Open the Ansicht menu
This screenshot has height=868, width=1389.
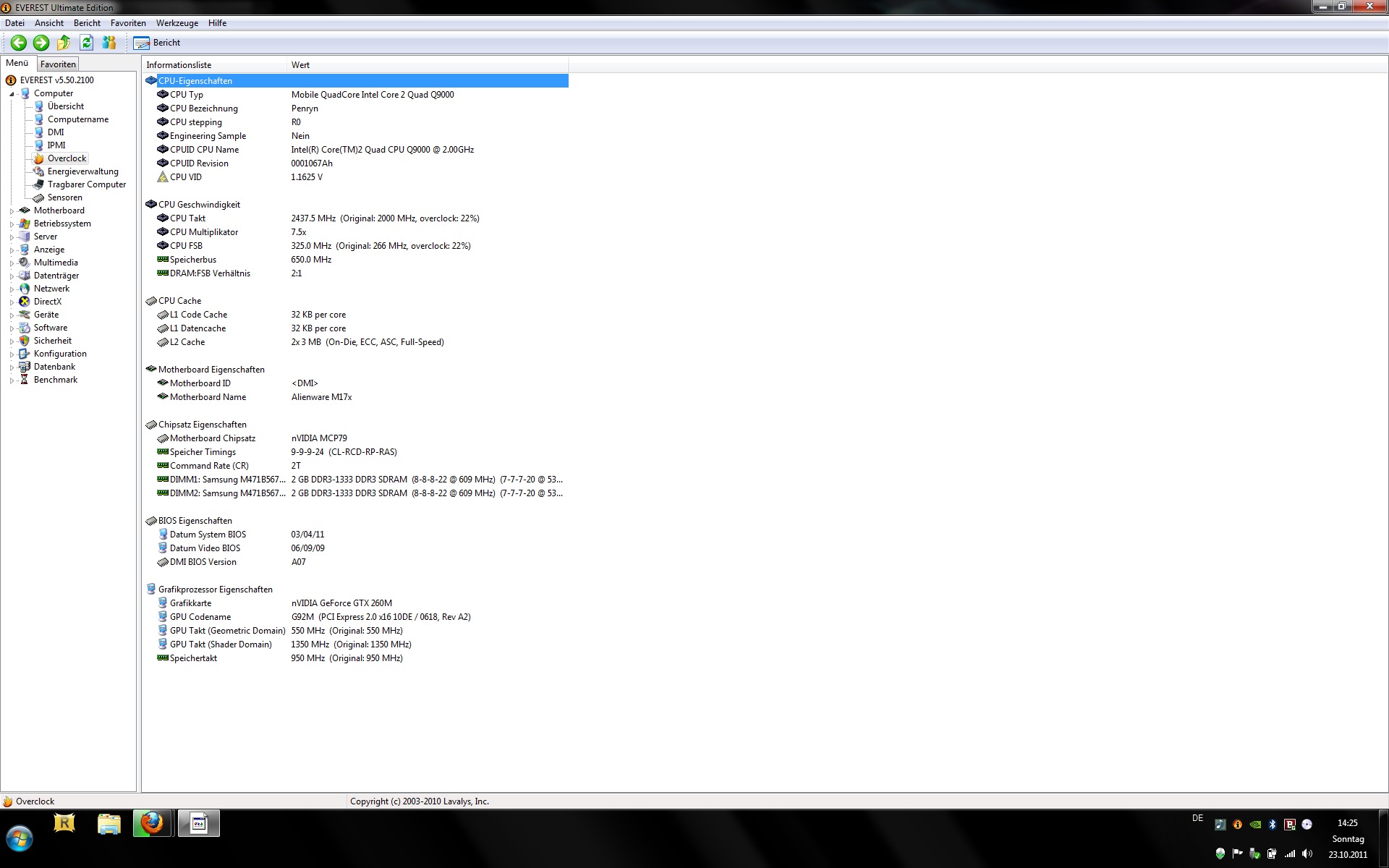coord(48,23)
